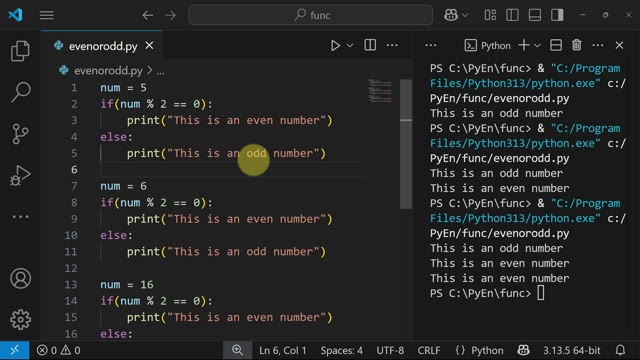
Task: Select the Python terminal label
Action: [x=488, y=45]
